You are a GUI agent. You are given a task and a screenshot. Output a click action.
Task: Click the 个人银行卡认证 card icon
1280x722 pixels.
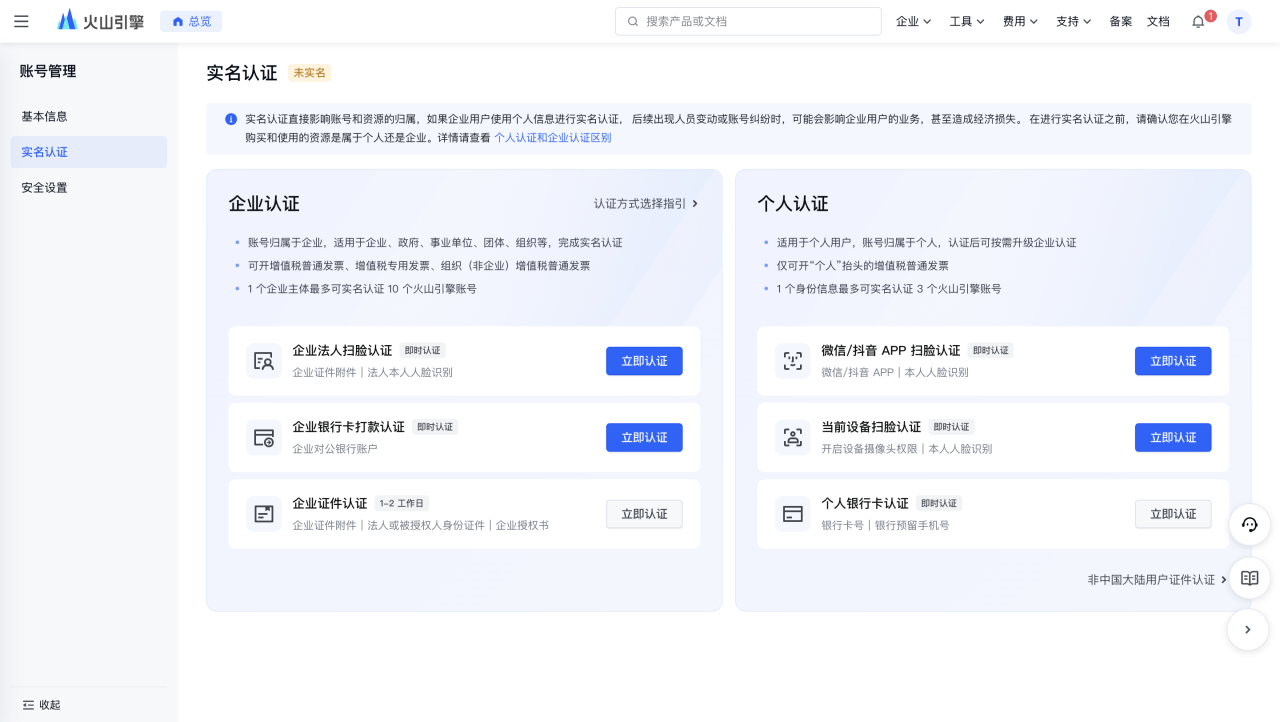(793, 514)
